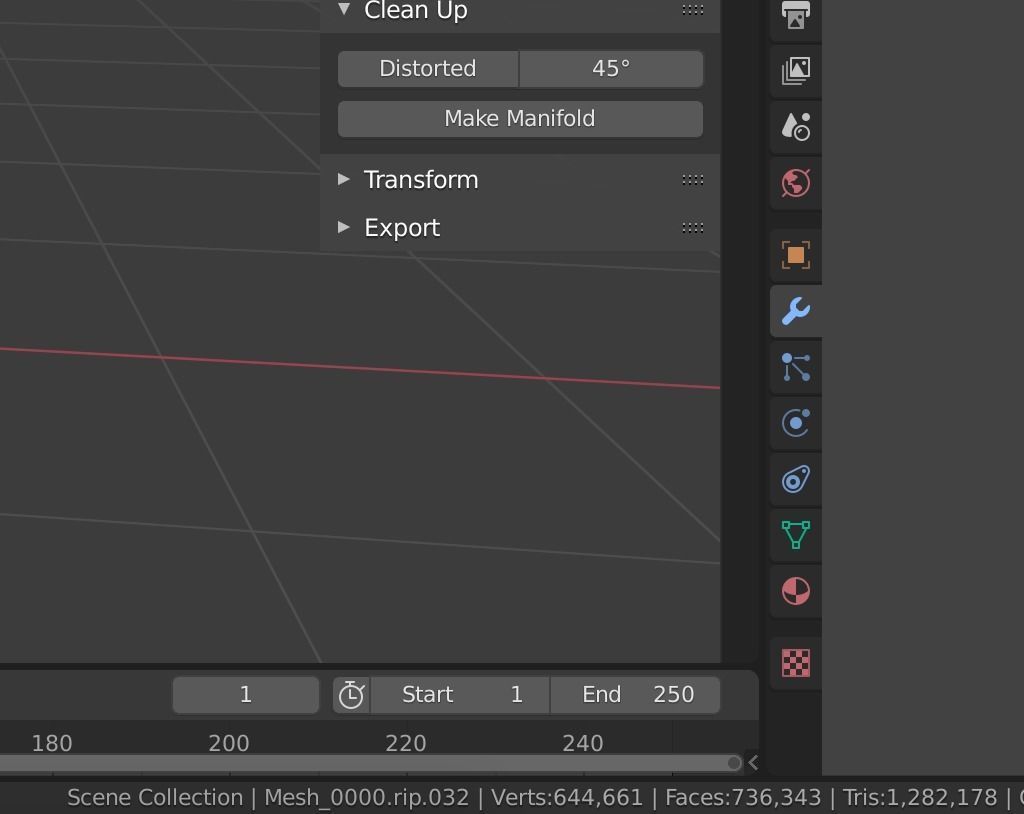Open the Object Properties tab
Viewport: 1024px width, 814px height.
[795, 255]
